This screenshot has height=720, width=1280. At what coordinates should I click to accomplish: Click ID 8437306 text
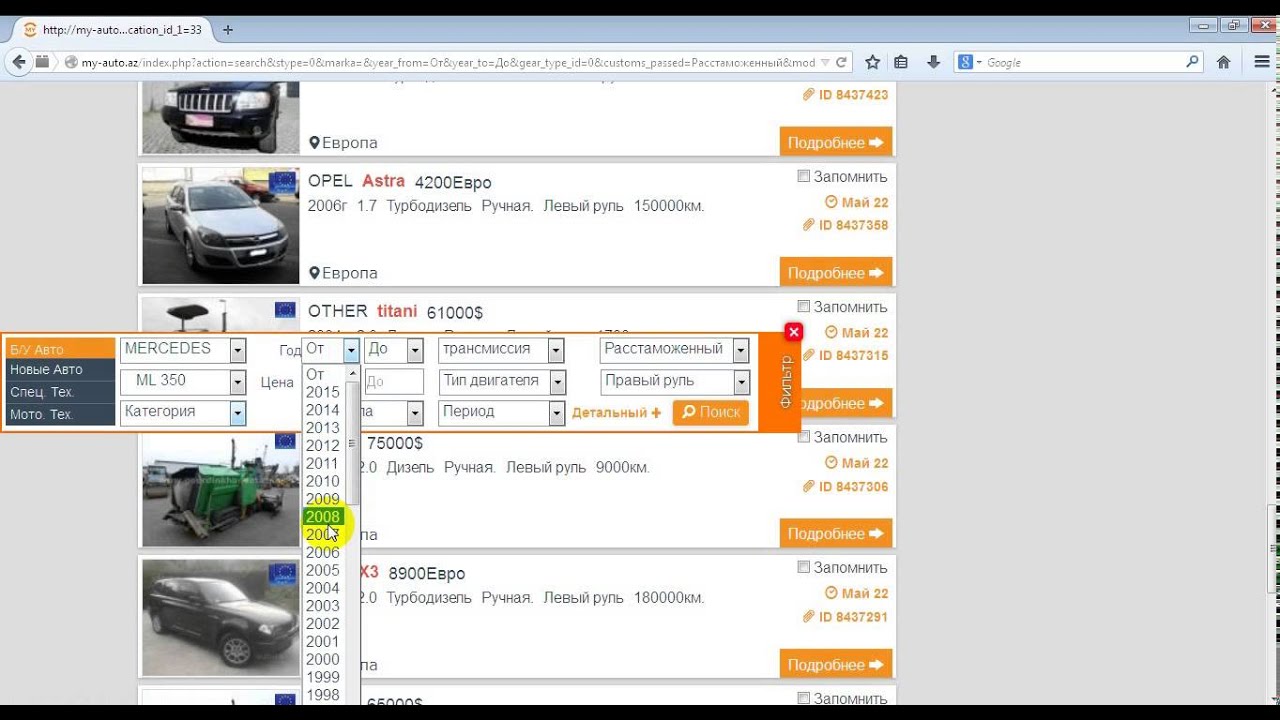[853, 486]
